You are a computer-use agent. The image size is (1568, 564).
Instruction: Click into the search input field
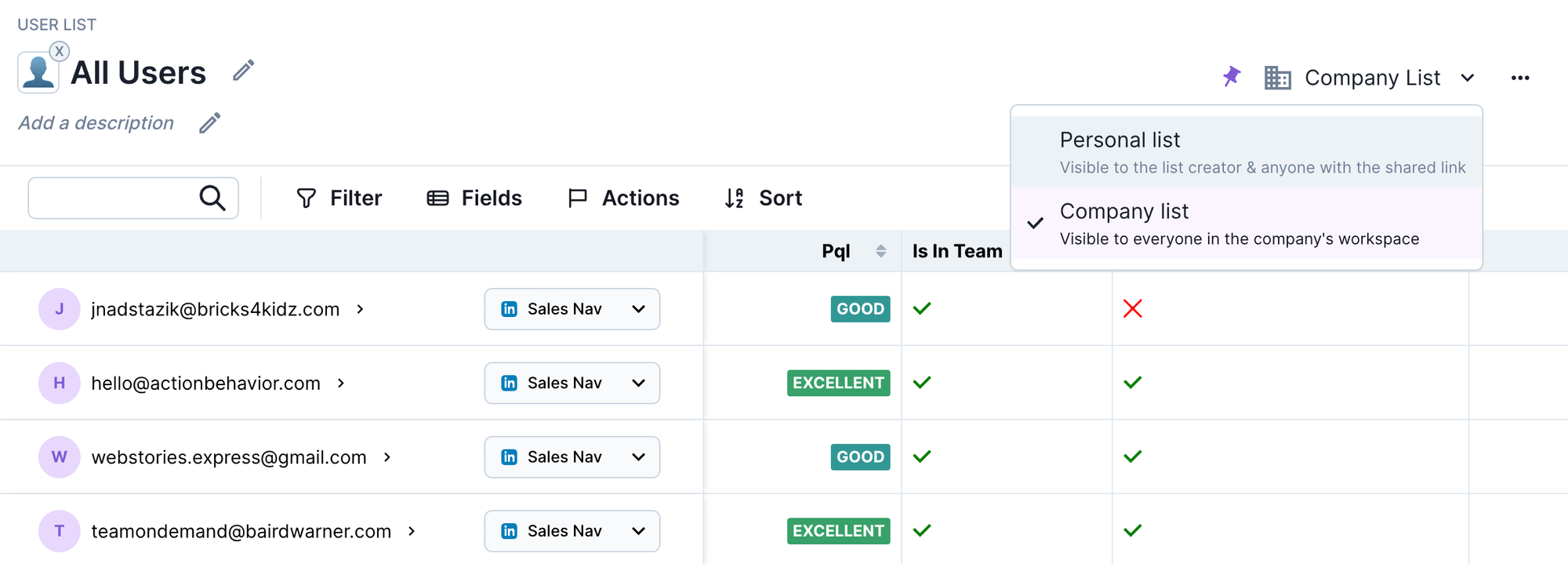pyautogui.click(x=112, y=198)
